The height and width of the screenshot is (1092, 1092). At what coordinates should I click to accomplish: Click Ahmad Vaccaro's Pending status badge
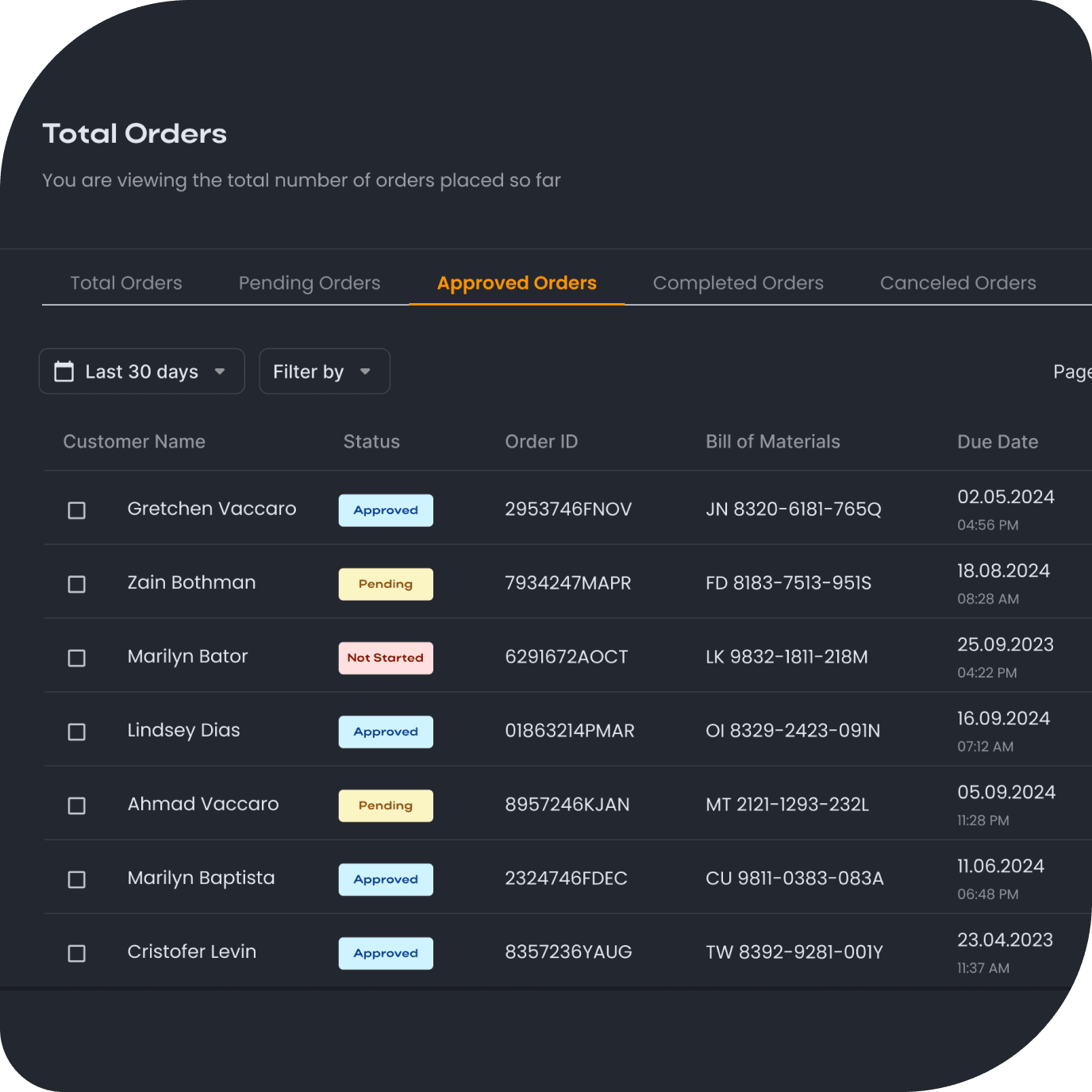(386, 806)
